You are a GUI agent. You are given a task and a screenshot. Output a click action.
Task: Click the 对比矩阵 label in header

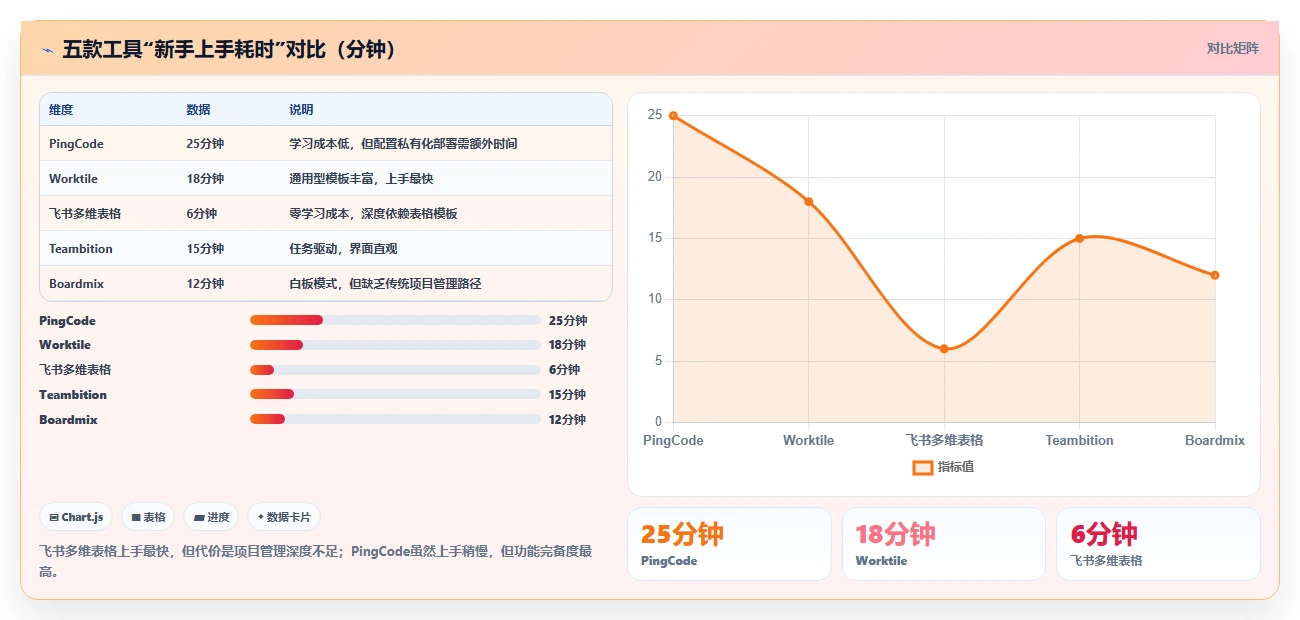point(1232,48)
